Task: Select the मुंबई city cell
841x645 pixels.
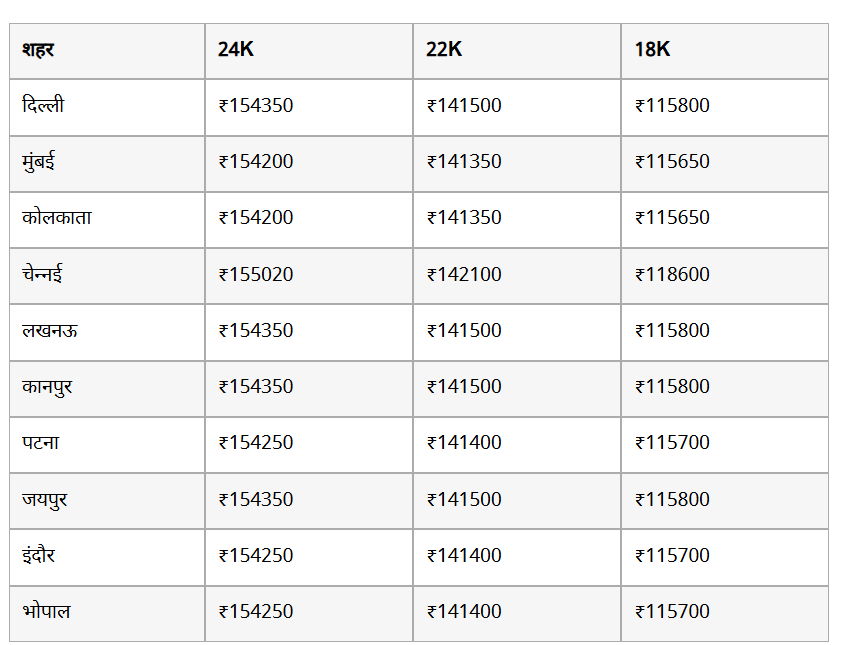Action: click(x=38, y=161)
